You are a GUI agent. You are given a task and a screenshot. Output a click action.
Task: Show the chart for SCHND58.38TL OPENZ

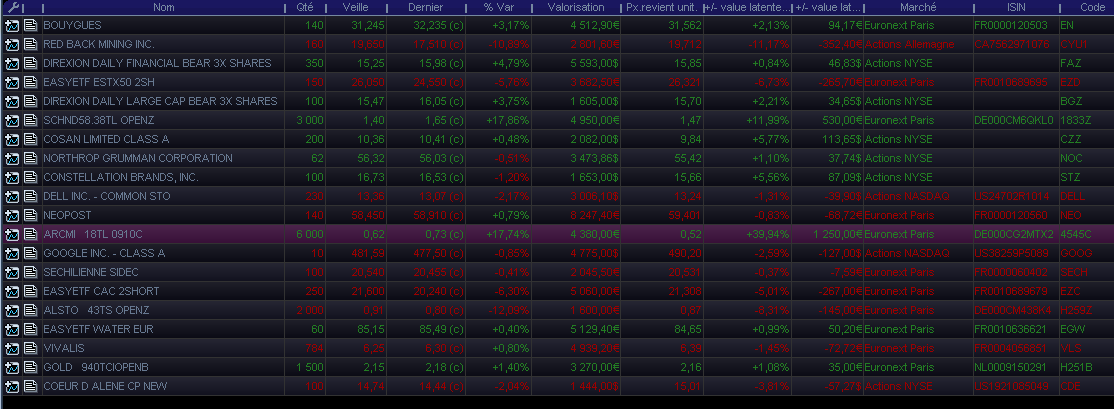click(x=11, y=120)
